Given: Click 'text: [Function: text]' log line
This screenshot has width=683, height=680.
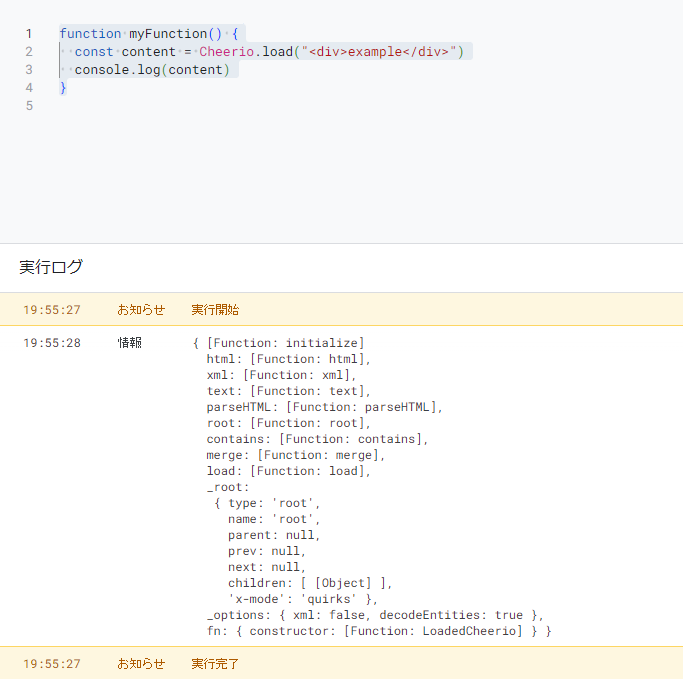Looking at the screenshot, I should tap(288, 391).
